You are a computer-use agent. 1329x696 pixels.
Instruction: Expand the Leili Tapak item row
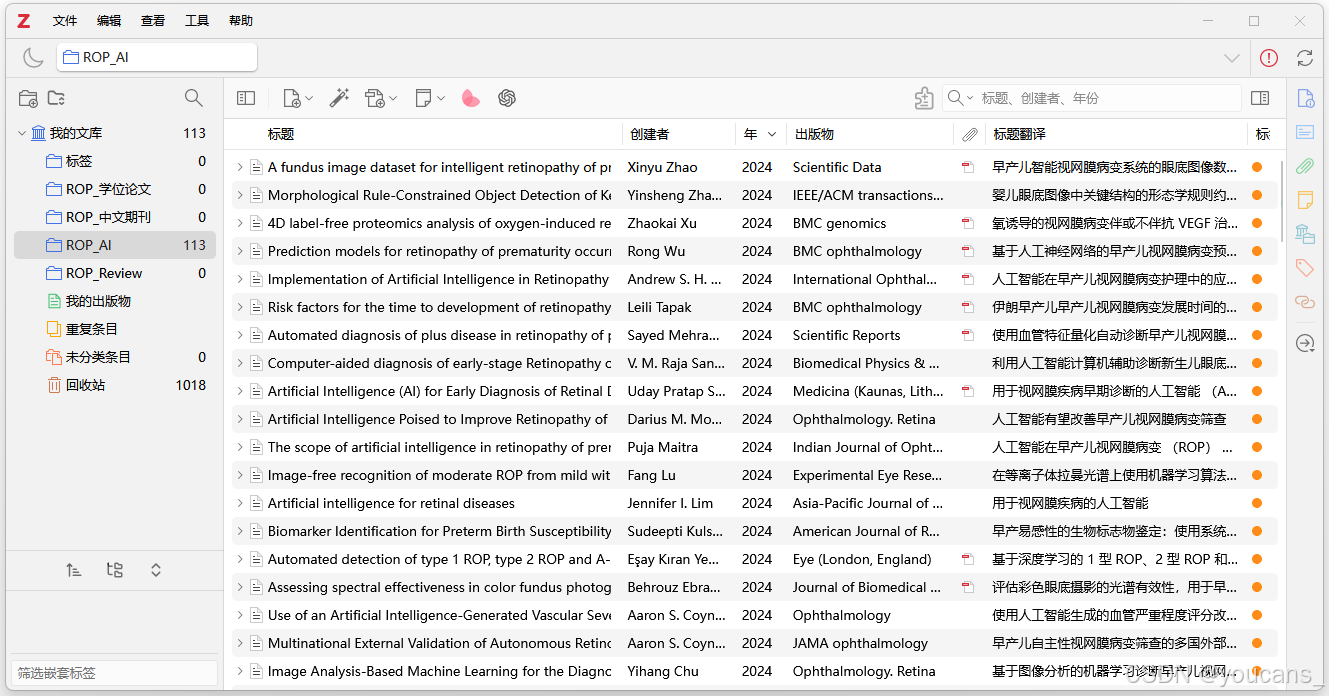tap(240, 307)
